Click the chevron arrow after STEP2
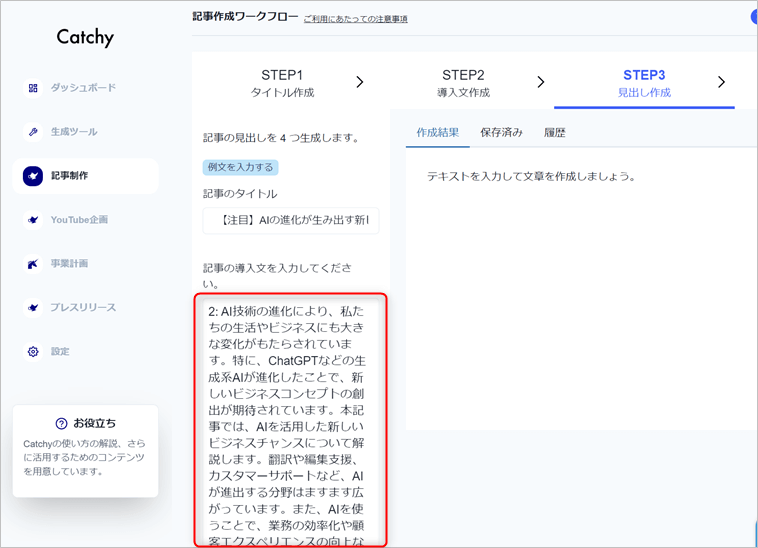Viewport: 758px width, 548px height. 541,82
